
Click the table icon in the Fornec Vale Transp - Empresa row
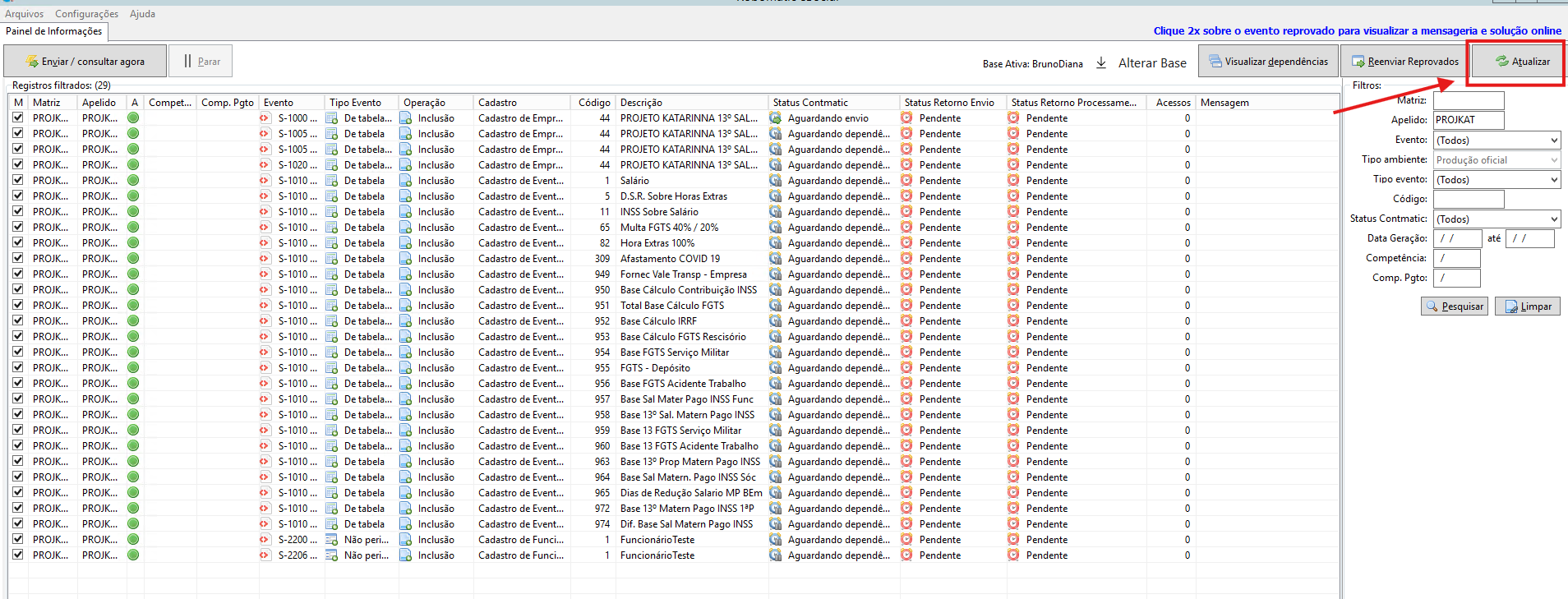tap(332, 274)
